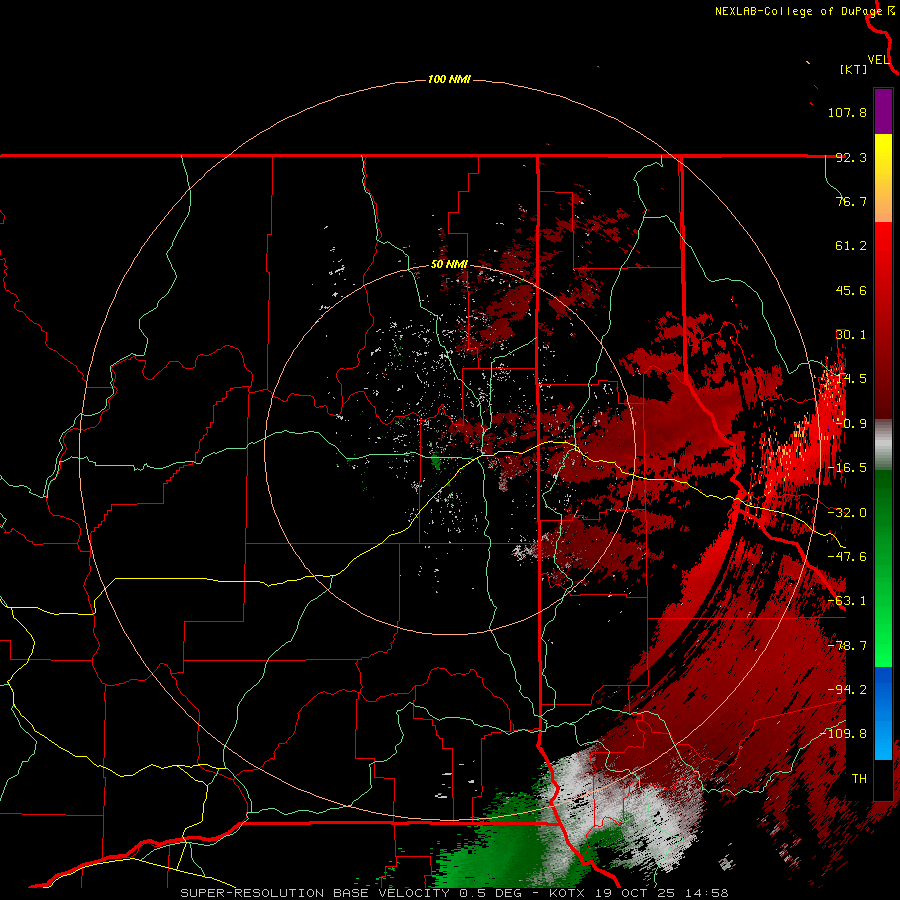Click the 61.2 legend value
900x900 pixels.
[851, 246]
